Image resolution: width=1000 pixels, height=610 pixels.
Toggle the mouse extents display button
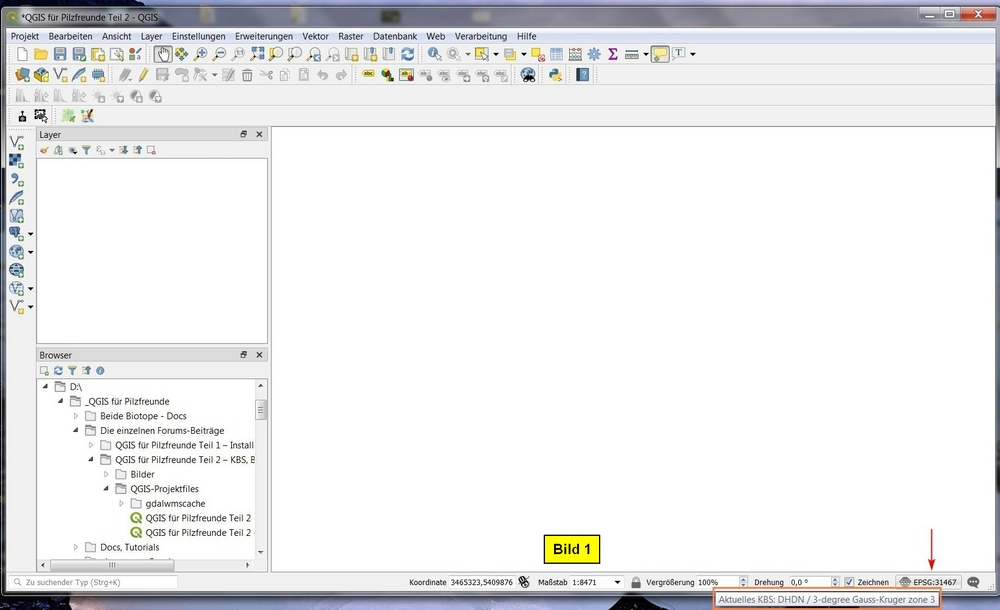524,582
